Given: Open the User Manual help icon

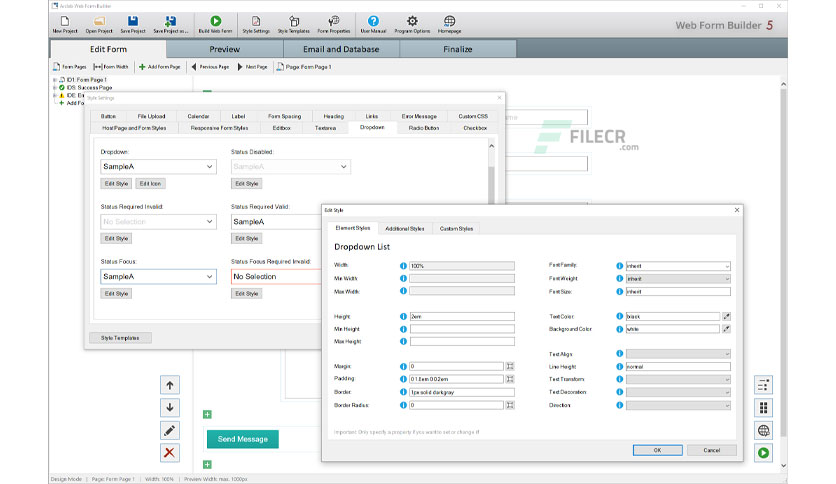Looking at the screenshot, I should (373, 25).
